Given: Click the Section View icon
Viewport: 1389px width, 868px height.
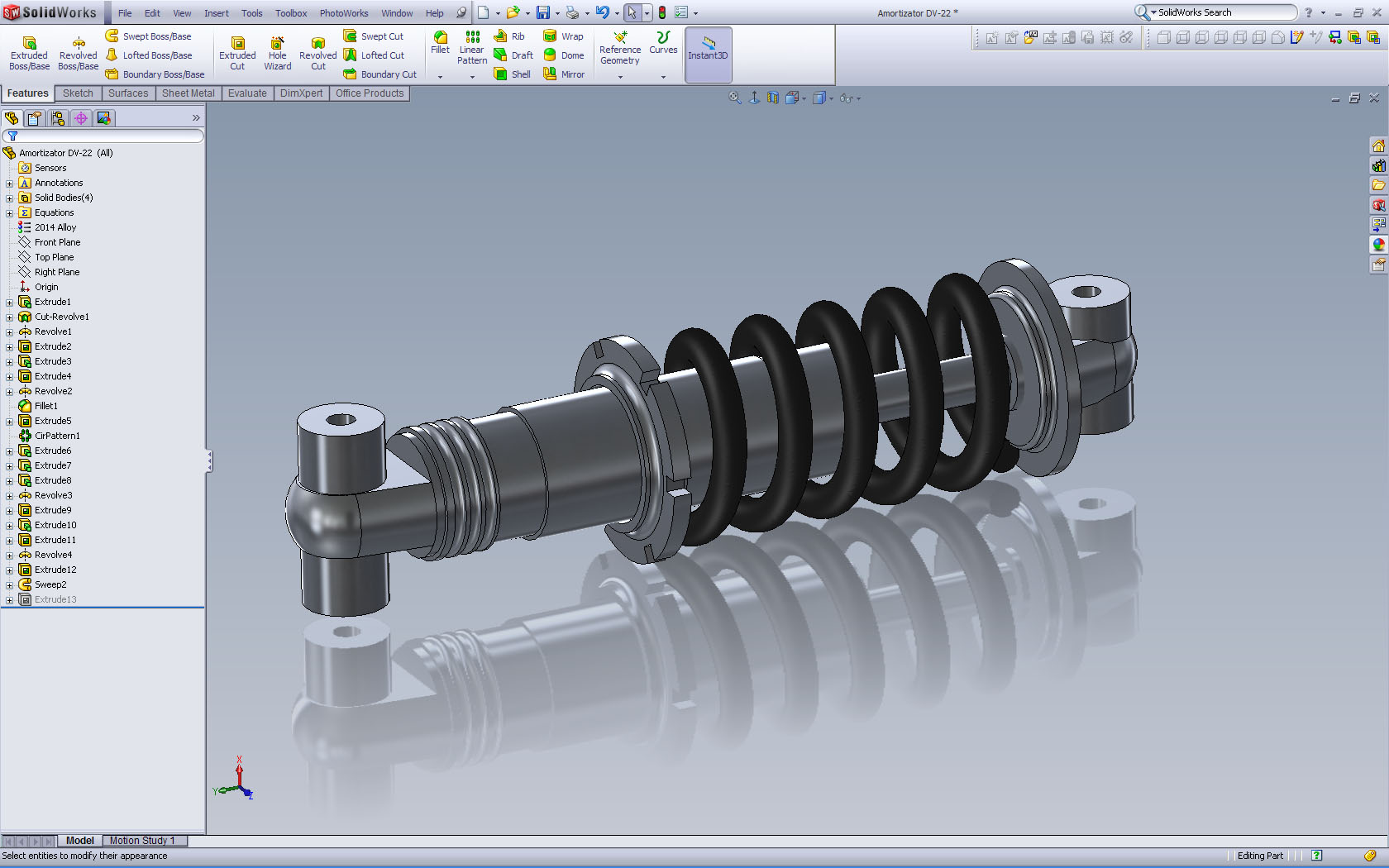Looking at the screenshot, I should (773, 98).
